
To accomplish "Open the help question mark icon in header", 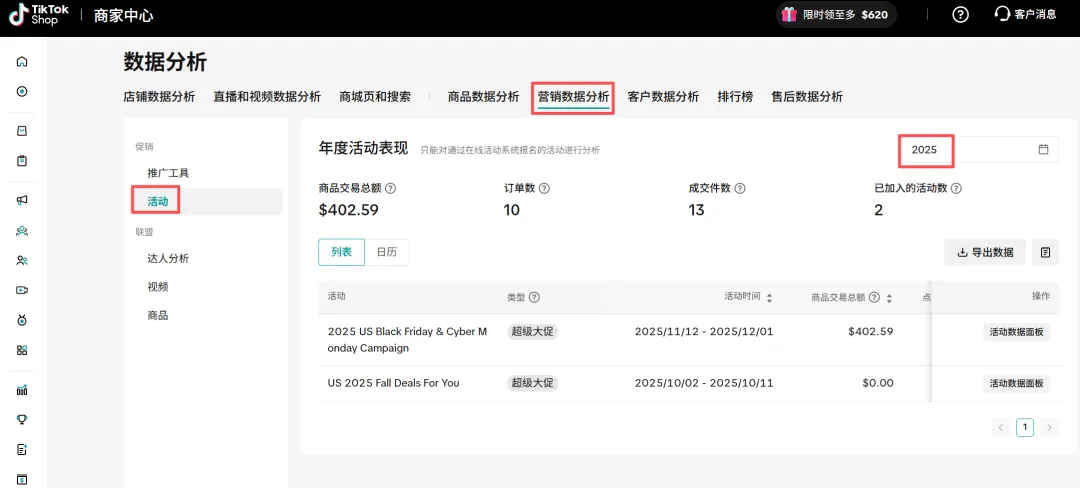I will click(960, 15).
